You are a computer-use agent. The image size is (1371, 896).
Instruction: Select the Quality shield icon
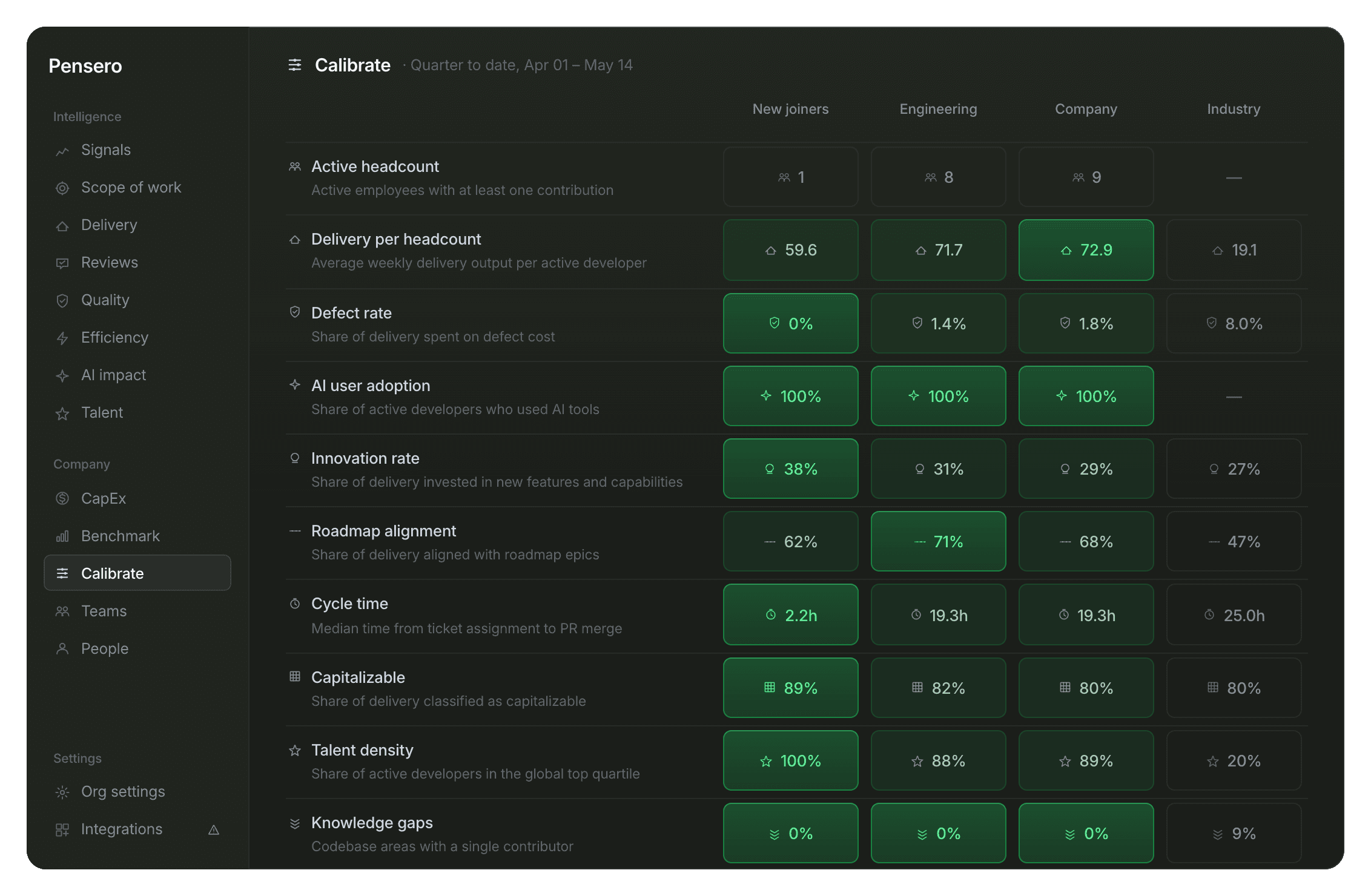pyautogui.click(x=62, y=301)
